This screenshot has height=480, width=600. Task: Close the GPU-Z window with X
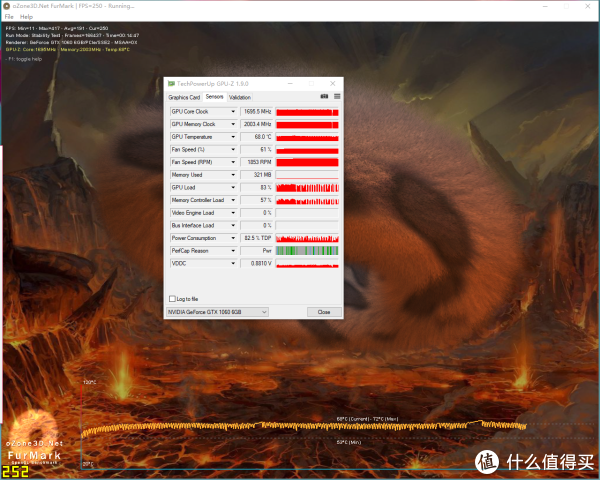click(x=333, y=83)
